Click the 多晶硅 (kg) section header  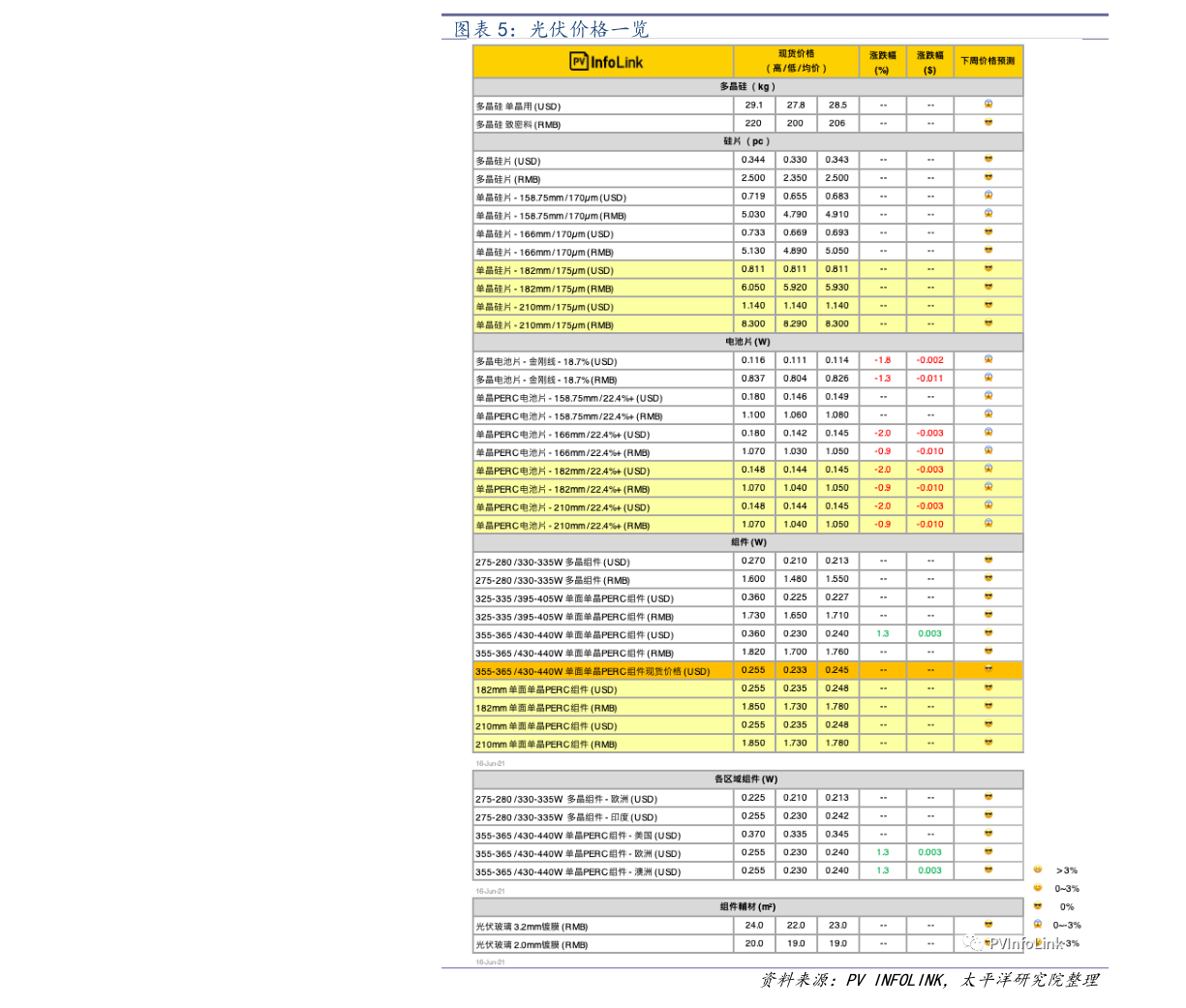(747, 86)
